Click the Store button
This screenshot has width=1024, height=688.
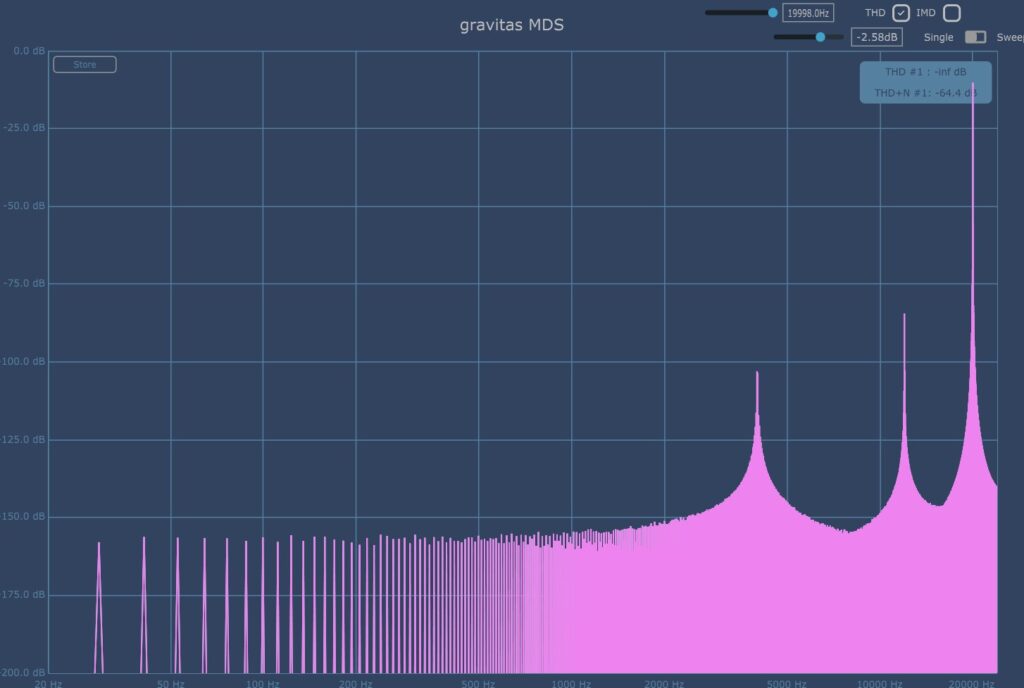(85, 65)
